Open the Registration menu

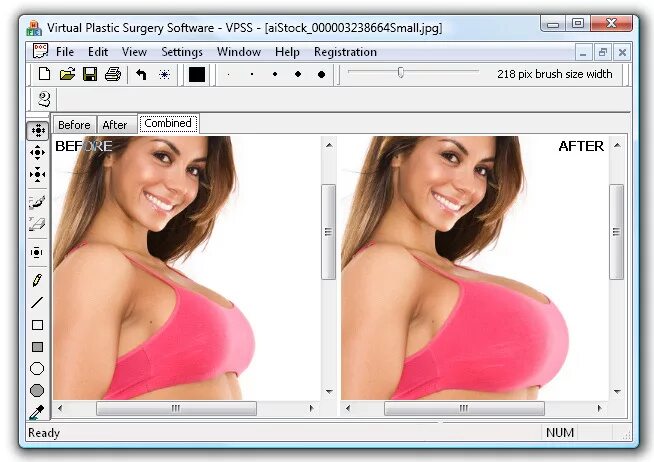tap(345, 52)
